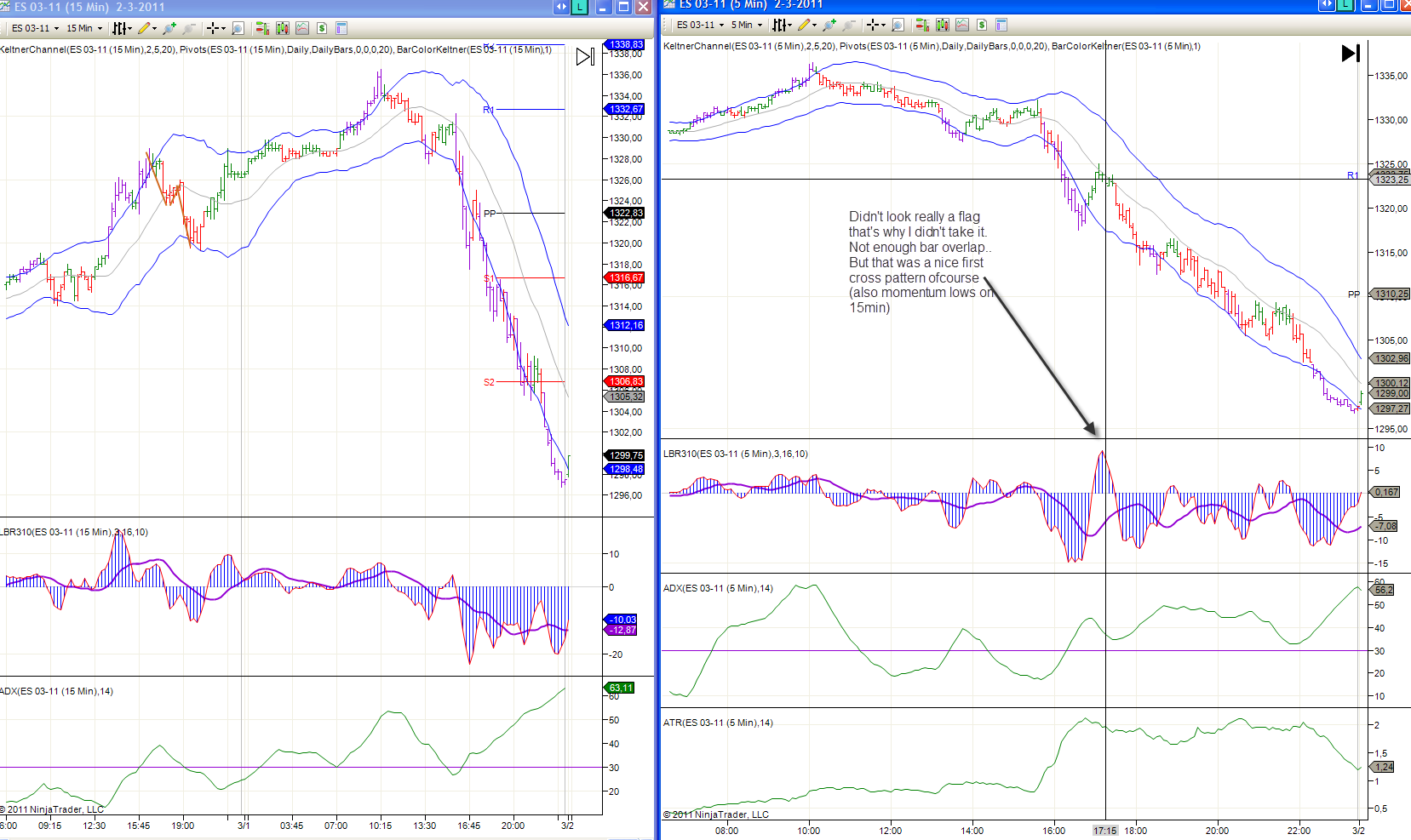Click the -12,87 LBR310 value marker
The image size is (1411, 840).
click(x=622, y=630)
